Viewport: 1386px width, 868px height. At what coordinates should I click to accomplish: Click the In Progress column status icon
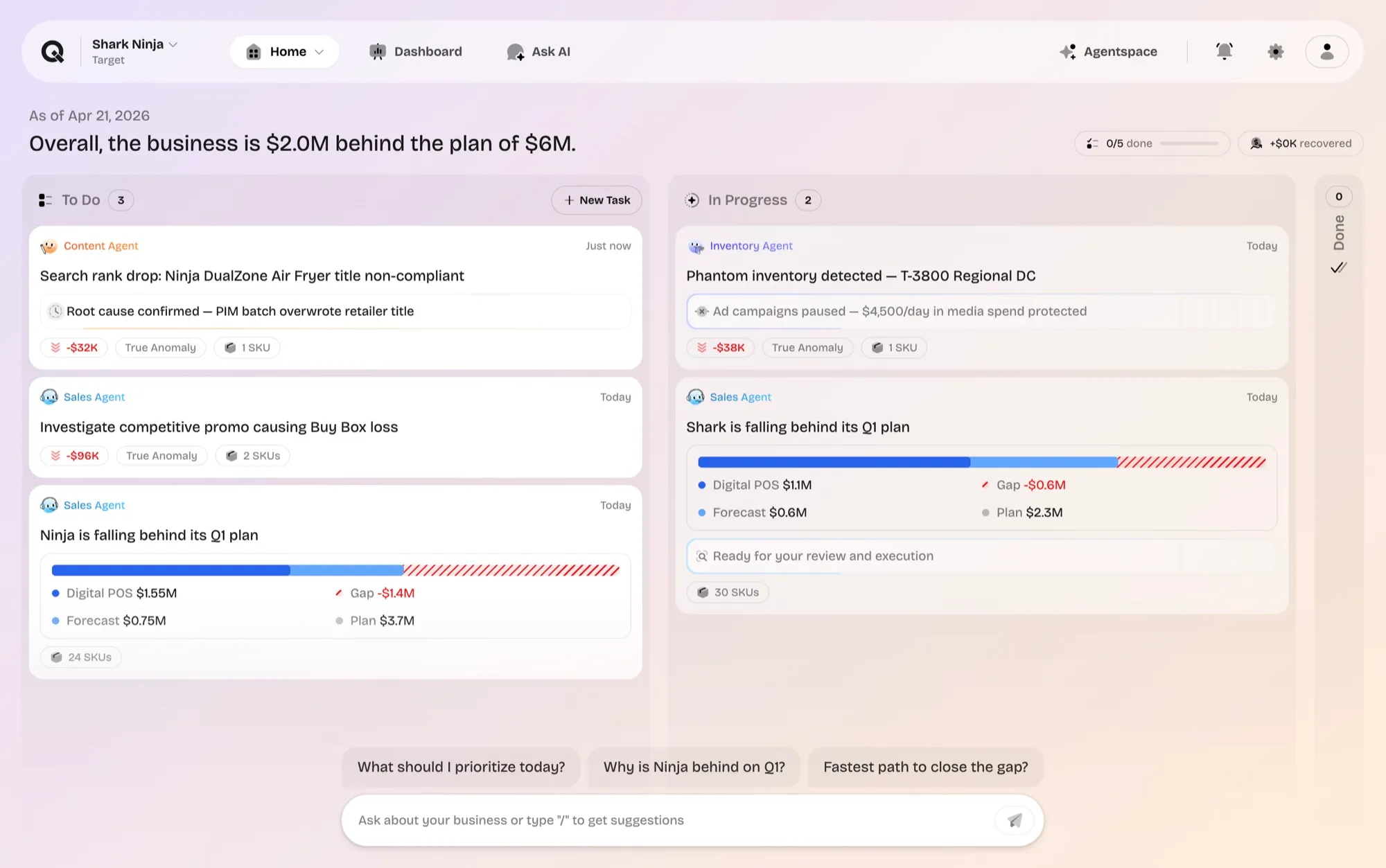click(x=692, y=200)
